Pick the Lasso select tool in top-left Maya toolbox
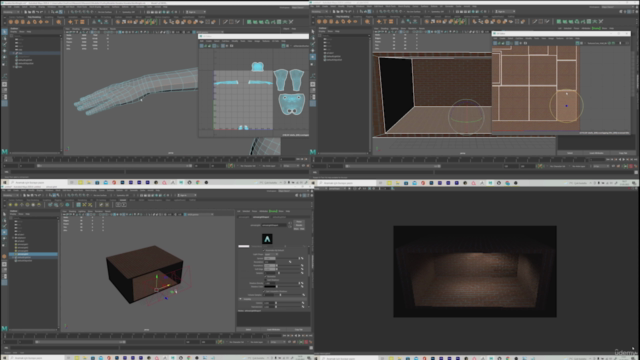The height and width of the screenshot is (360, 640). tap(4, 38)
